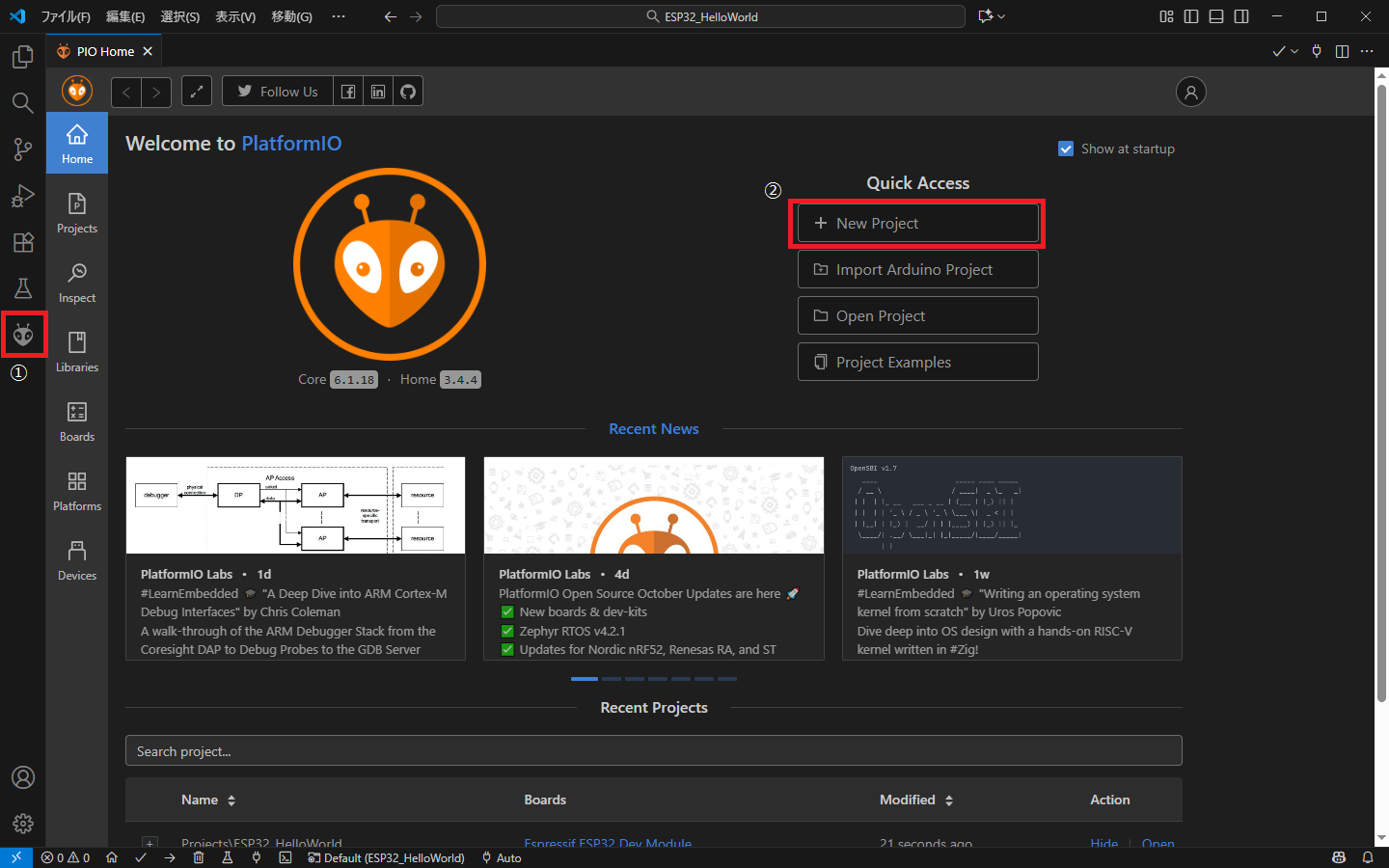Click PlatformIO Test flask in status bar
The width and height of the screenshot is (1389, 868).
click(x=228, y=857)
